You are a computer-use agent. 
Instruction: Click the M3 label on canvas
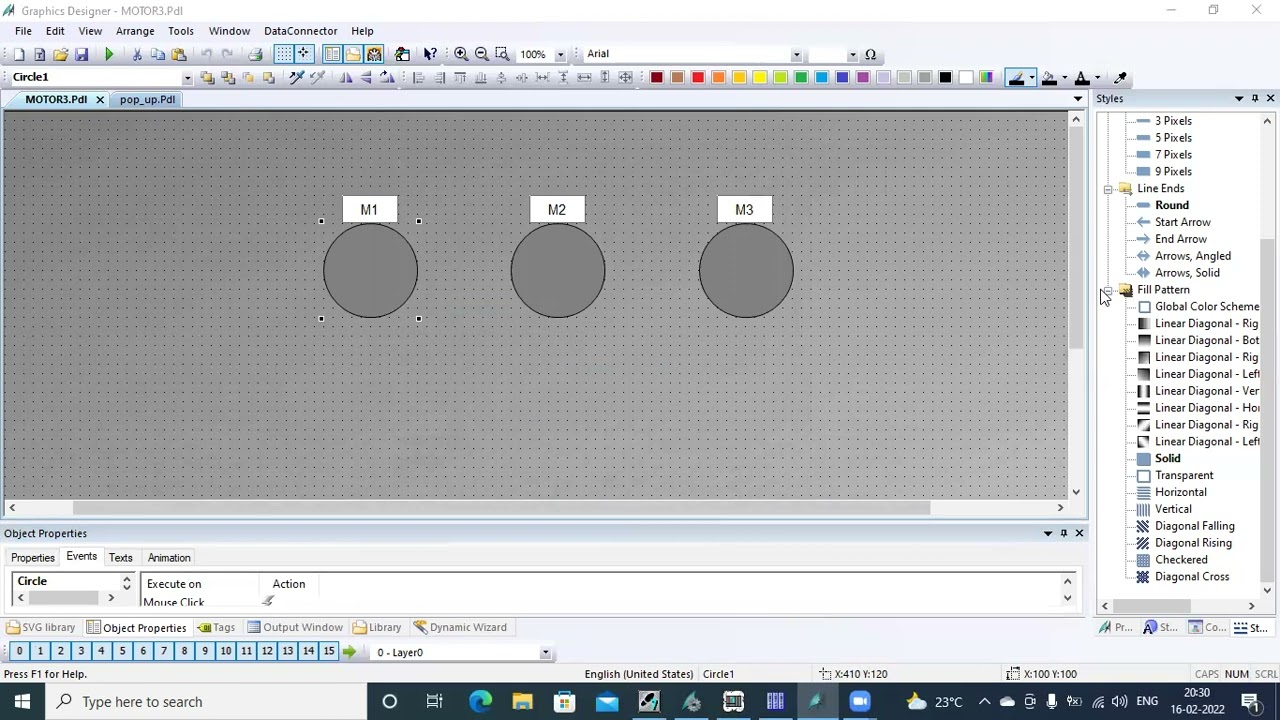tap(744, 210)
